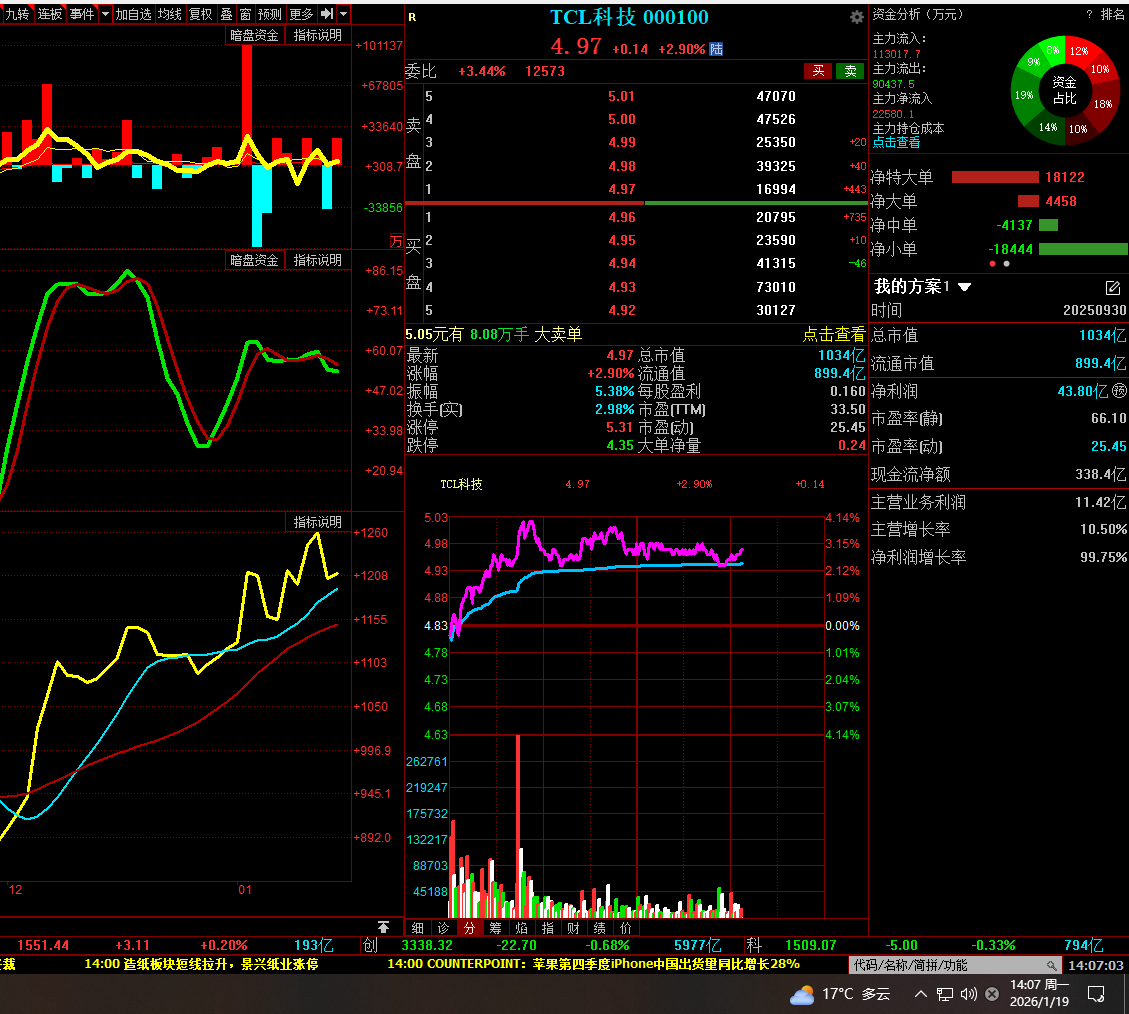Image resolution: width=1129 pixels, height=1014 pixels.
Task: Select the second white page dot under 净小单
Action: point(1007,264)
